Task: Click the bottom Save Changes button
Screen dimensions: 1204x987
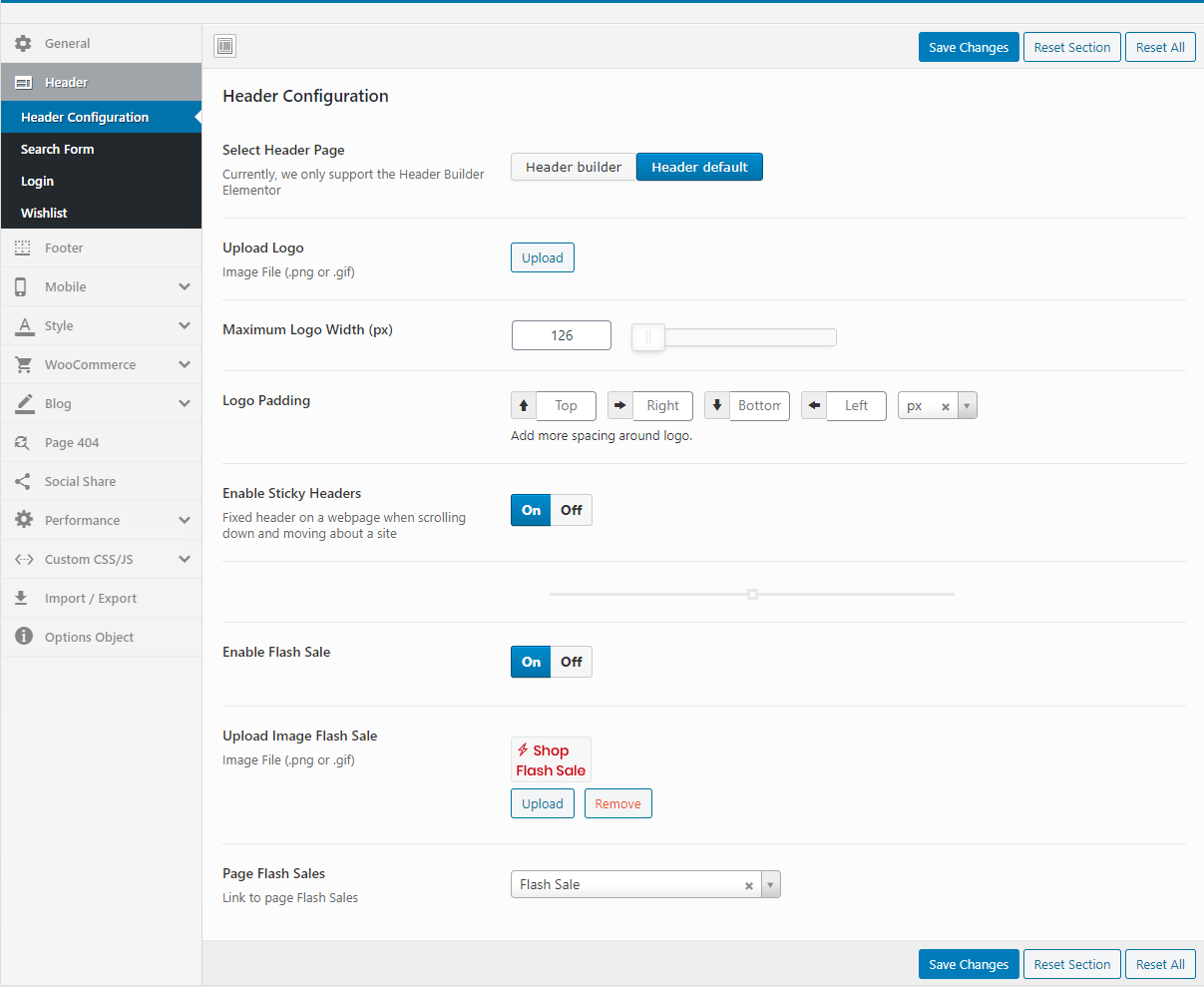Action: 969,964
